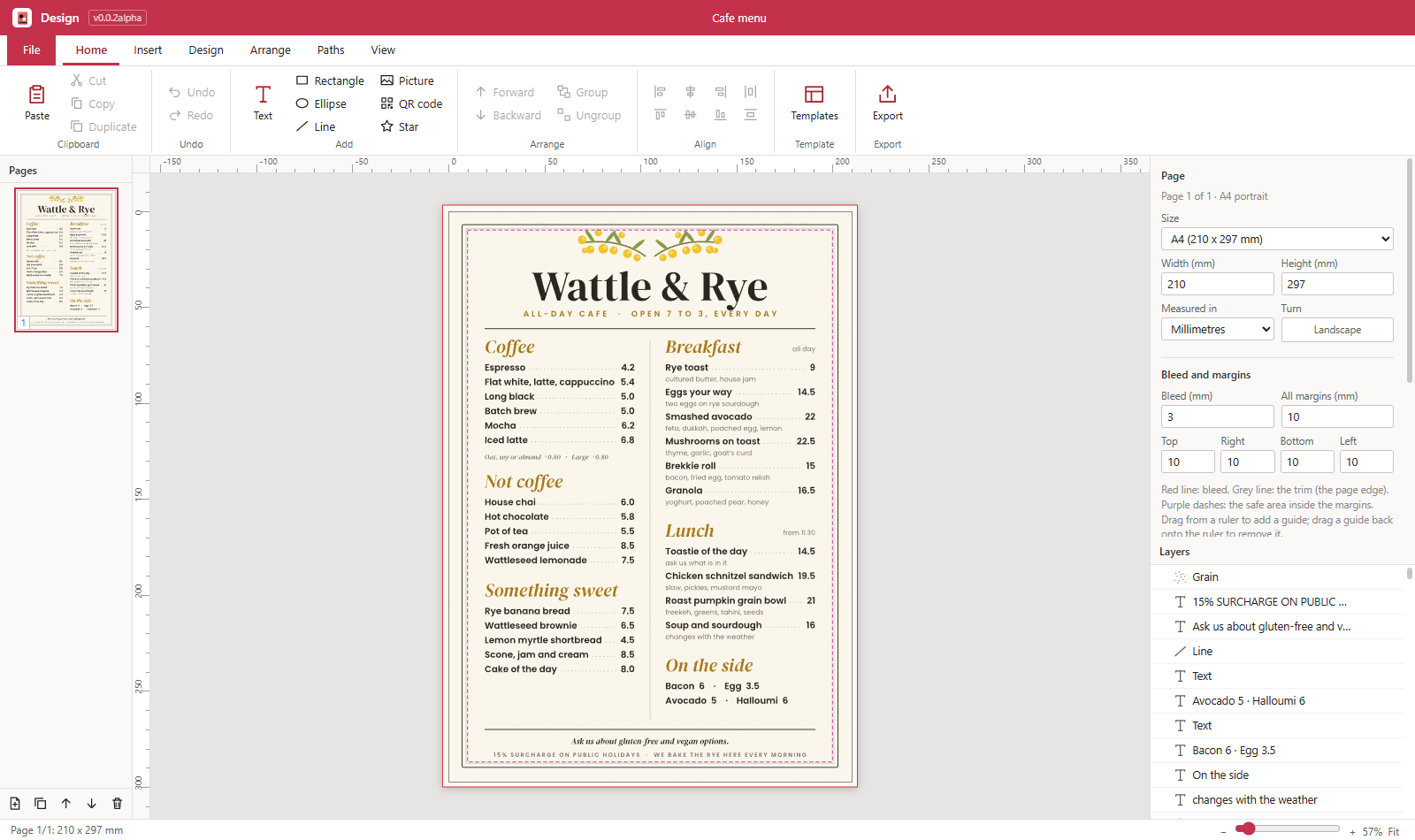Open the Paths tab
The height and width of the screenshot is (840, 1415).
[331, 50]
